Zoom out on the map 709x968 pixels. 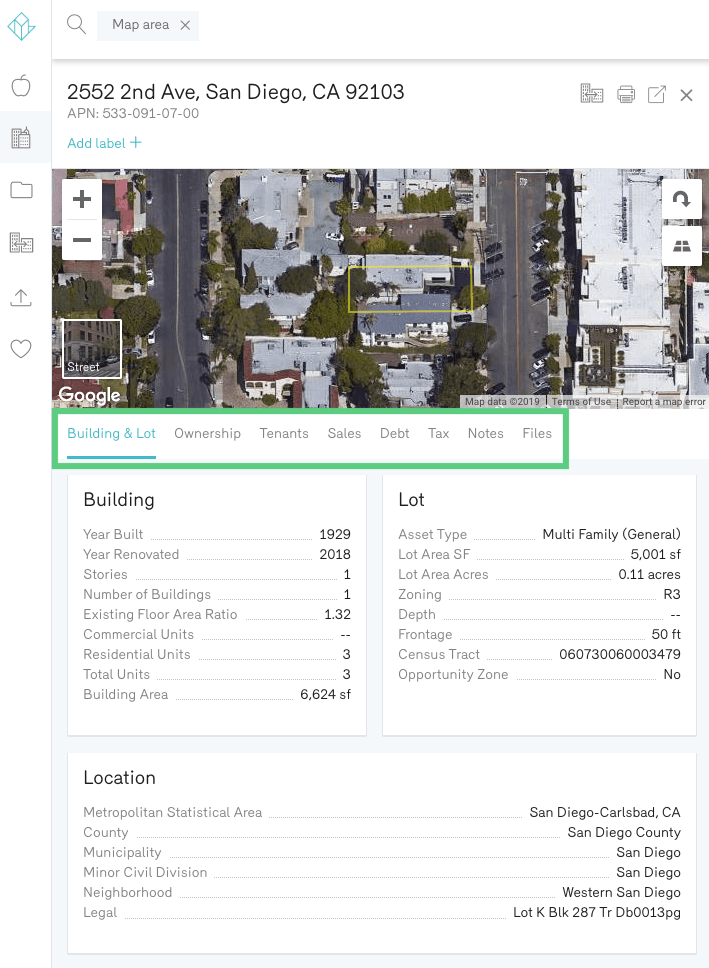click(x=82, y=240)
